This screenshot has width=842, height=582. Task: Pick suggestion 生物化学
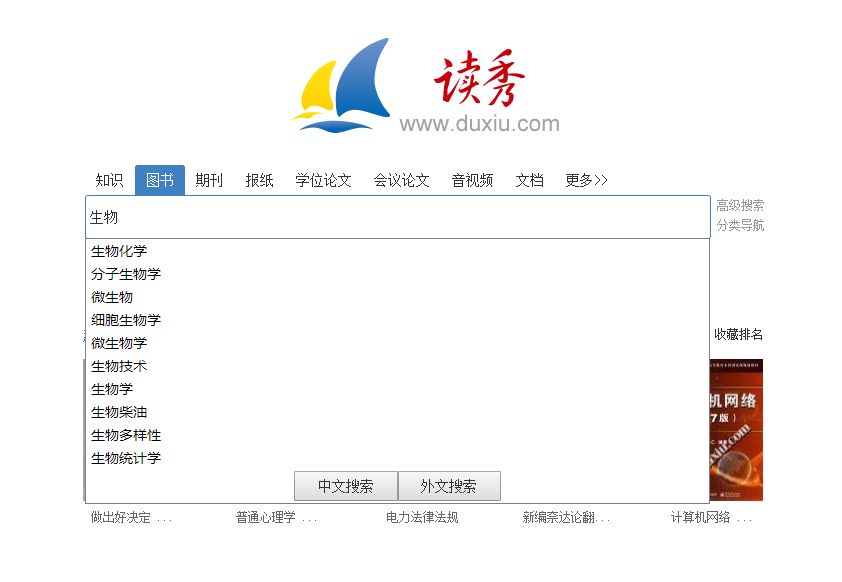(x=397, y=251)
